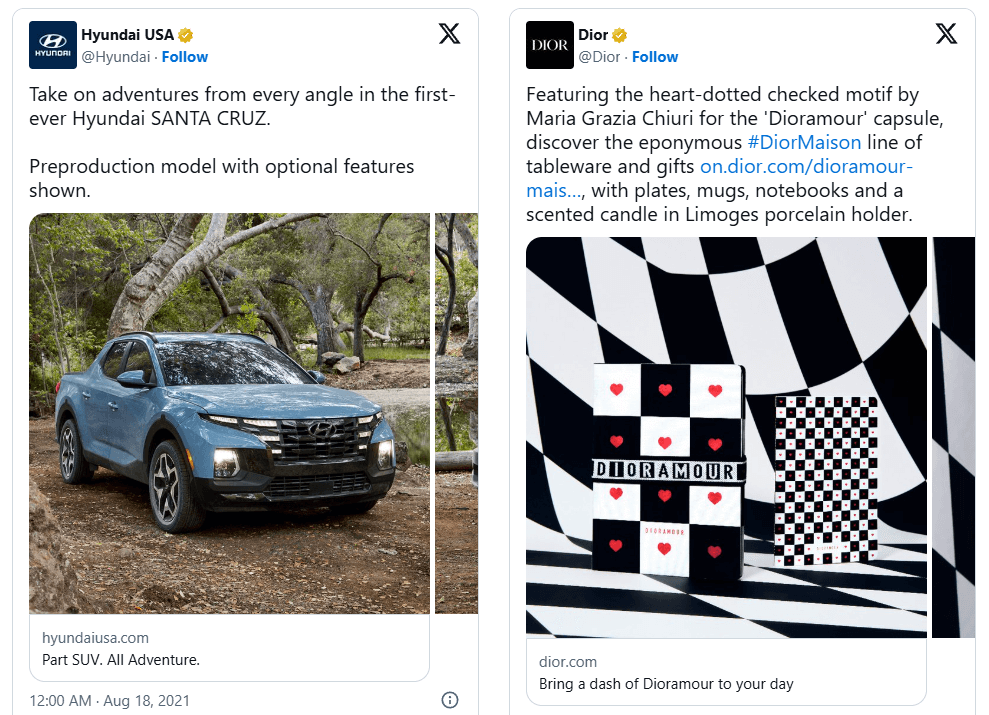Viewport: 989px width, 715px height.
Task: Open the dior.com link card
Action: 726,672
